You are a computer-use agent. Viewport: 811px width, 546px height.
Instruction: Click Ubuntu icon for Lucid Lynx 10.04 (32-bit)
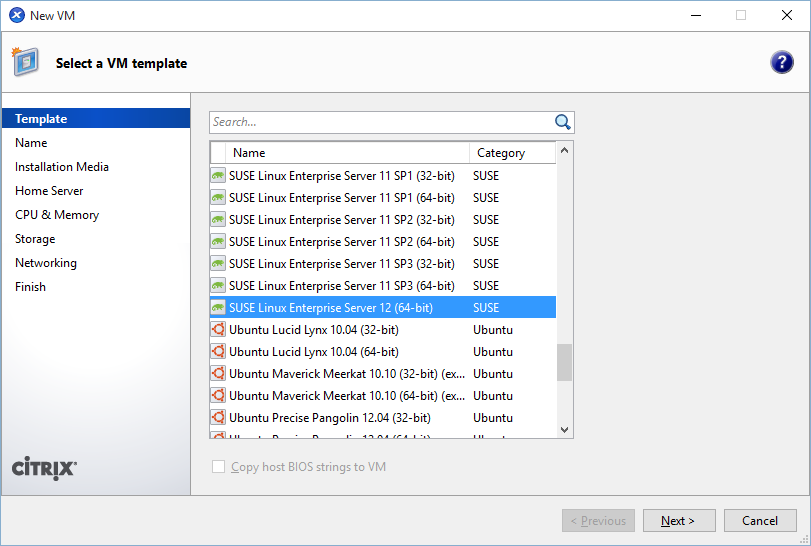[218, 330]
